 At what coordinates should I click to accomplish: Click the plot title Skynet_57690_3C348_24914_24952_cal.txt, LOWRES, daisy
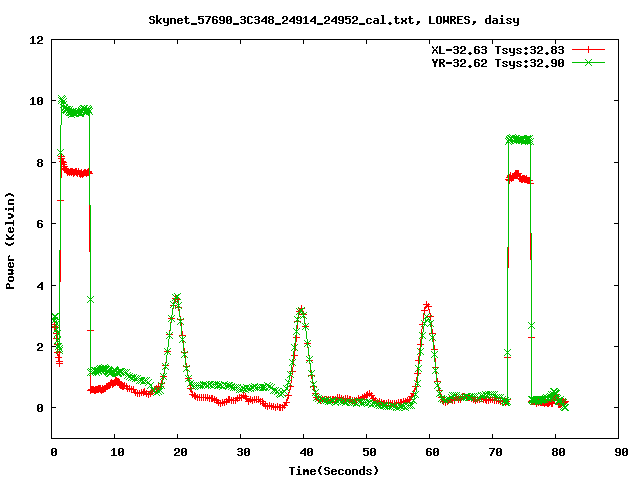point(334,20)
